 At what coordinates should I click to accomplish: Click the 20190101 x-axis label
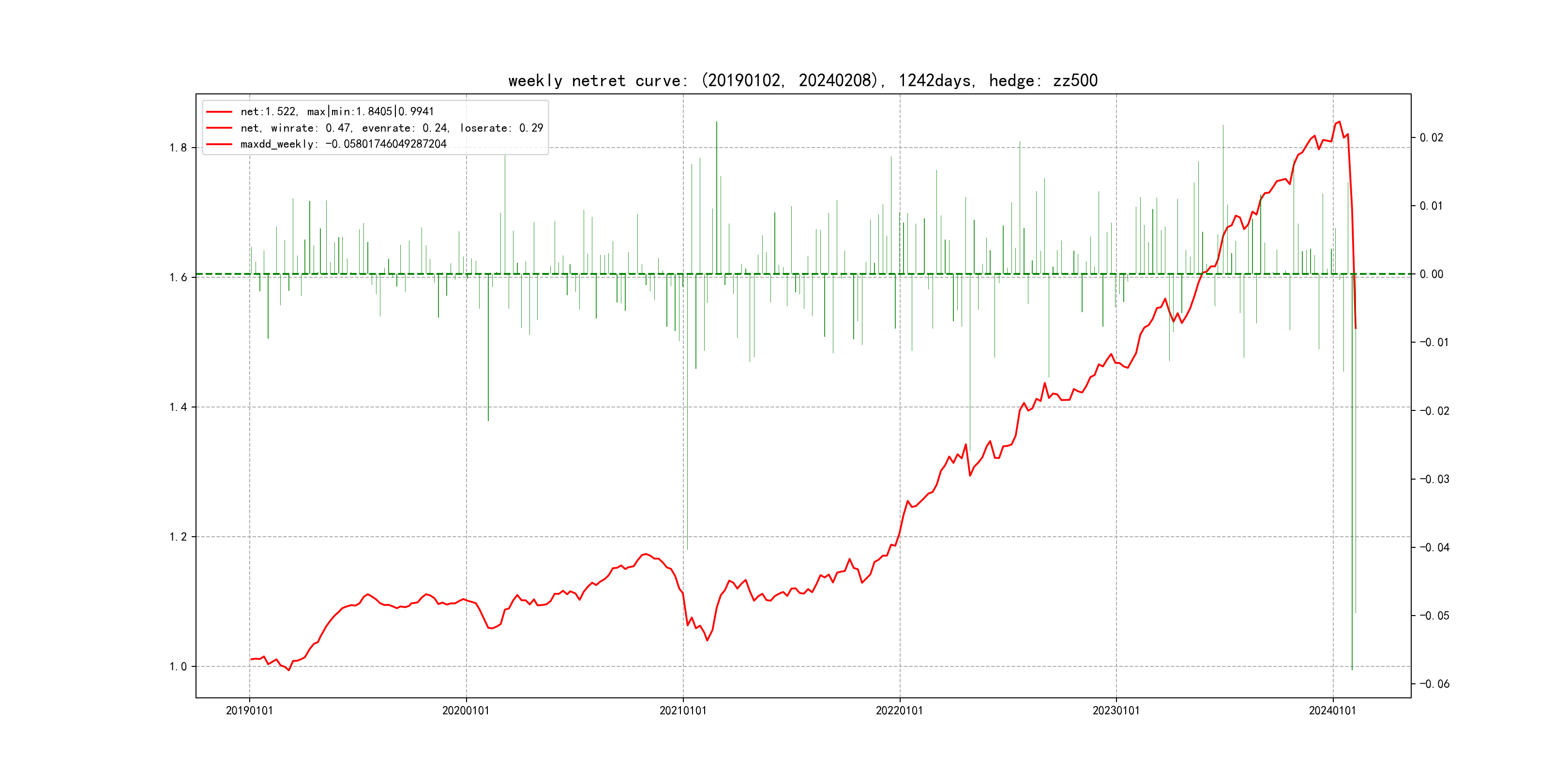tap(250, 710)
